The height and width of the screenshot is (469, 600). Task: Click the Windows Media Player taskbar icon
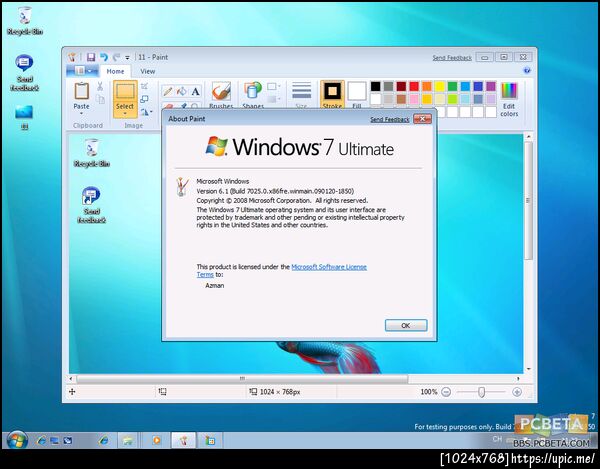(x=156, y=440)
